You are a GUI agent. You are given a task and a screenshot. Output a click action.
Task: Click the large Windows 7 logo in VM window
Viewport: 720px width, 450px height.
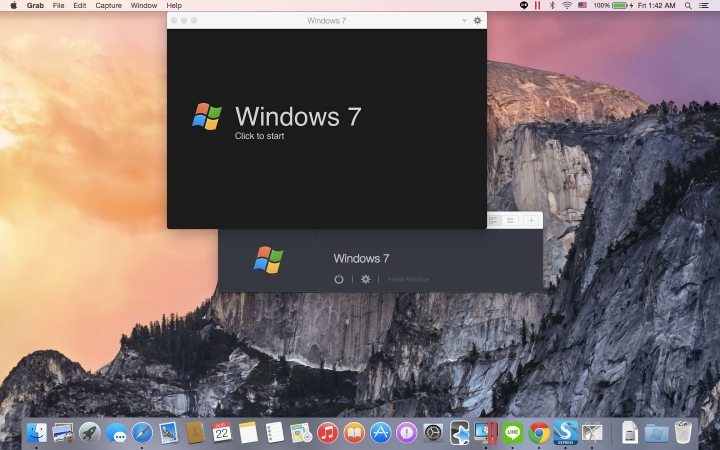pos(207,117)
